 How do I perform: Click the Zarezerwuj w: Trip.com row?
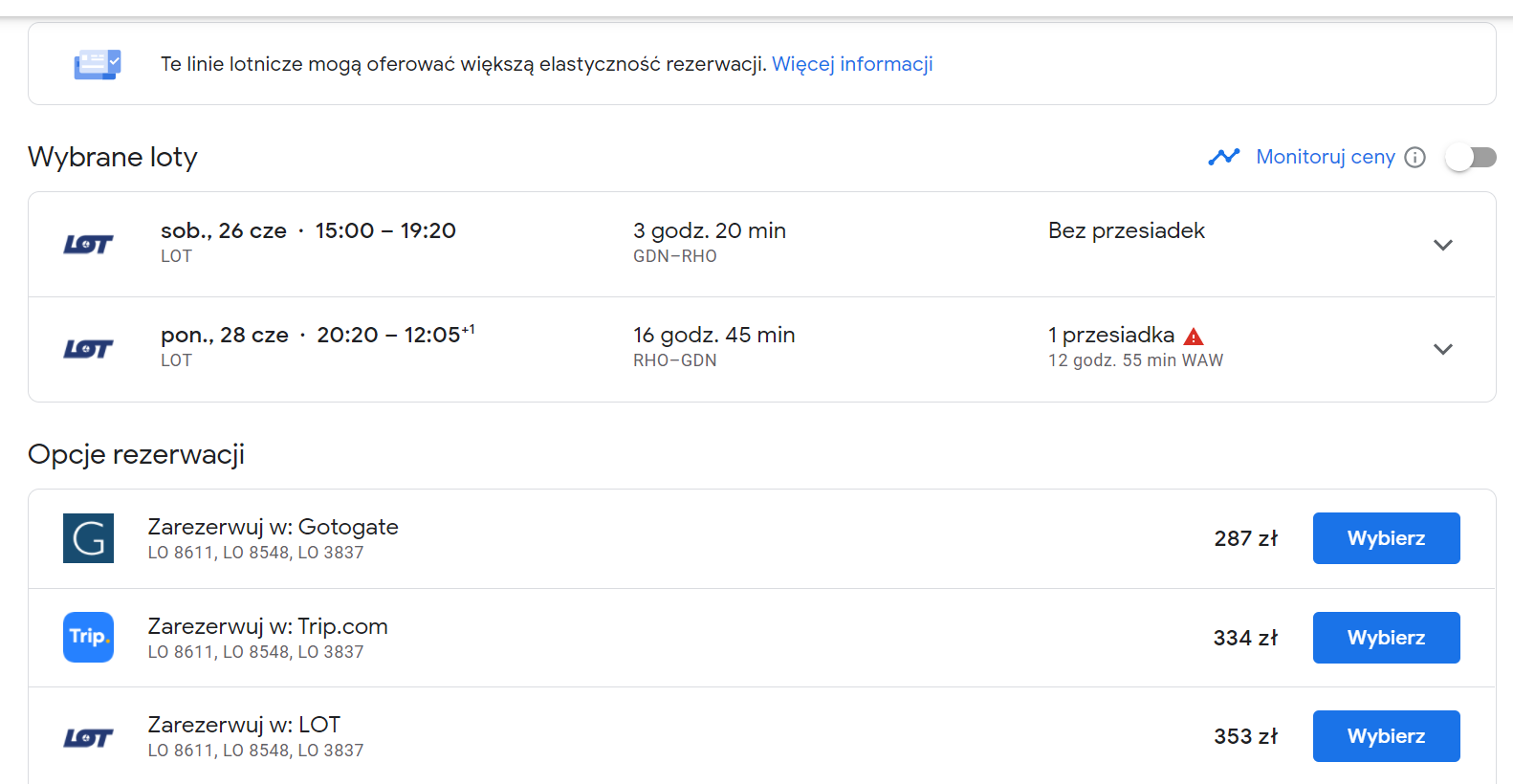762,638
